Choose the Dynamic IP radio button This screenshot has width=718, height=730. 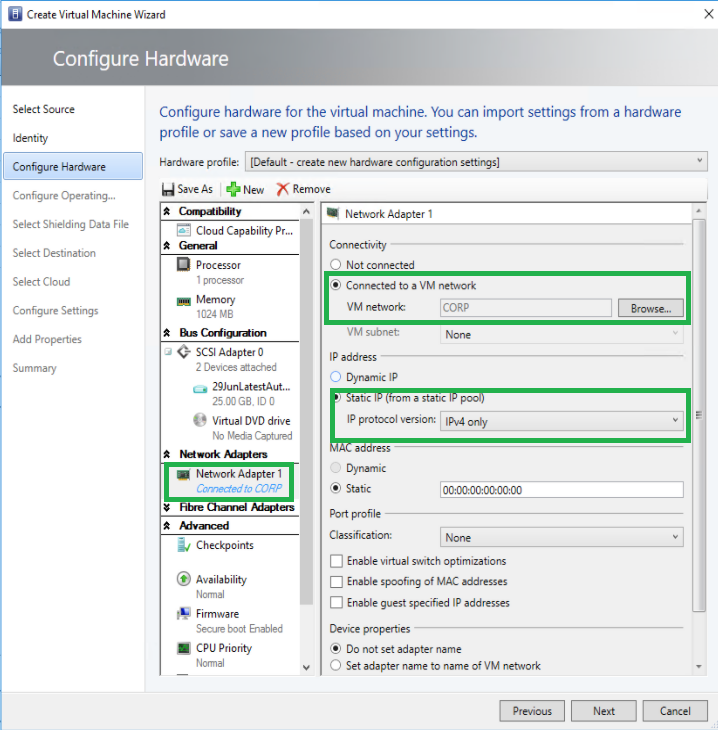point(335,377)
